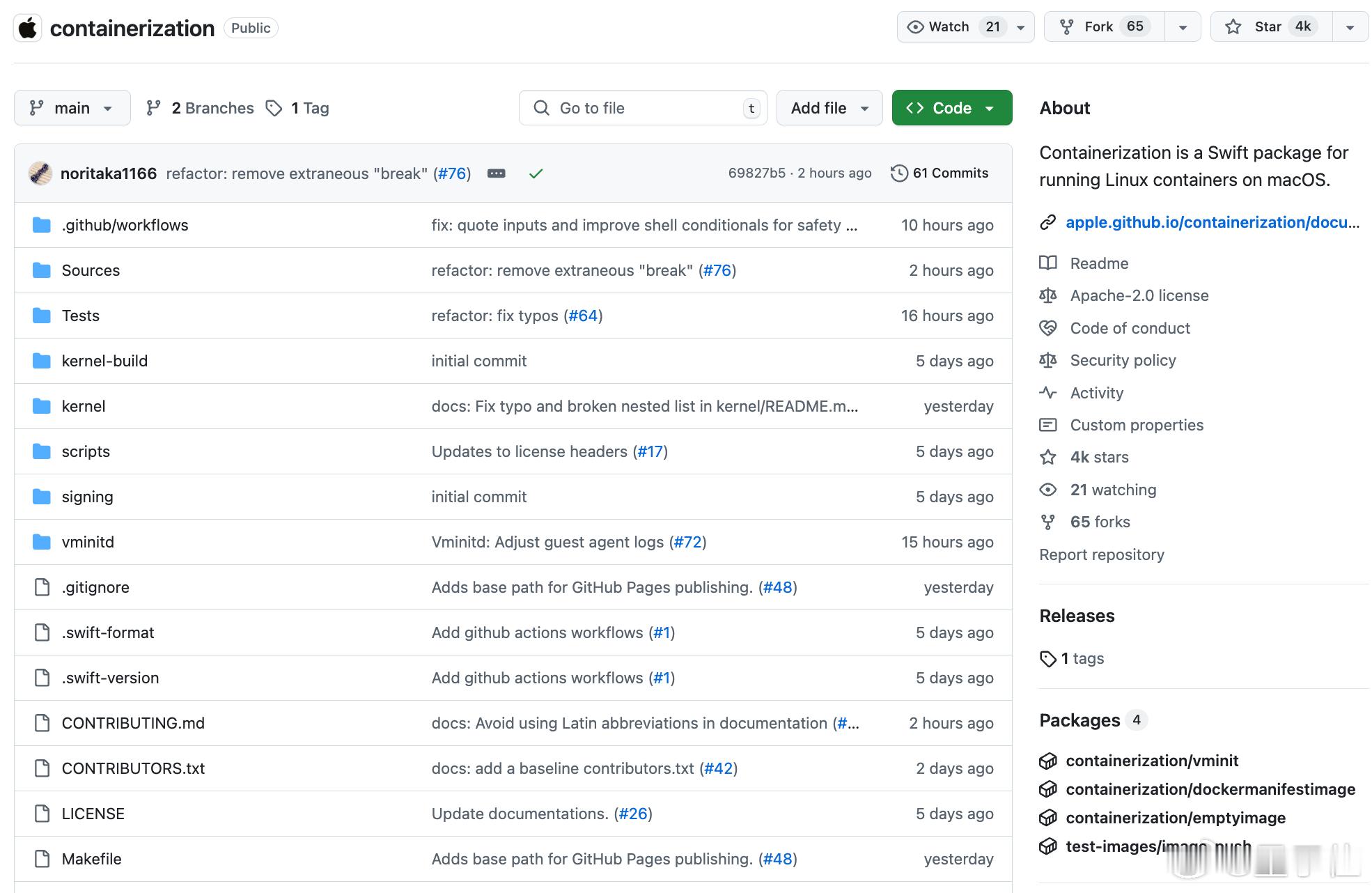This screenshot has height=893, width=1372.
Task: Fork the containerization repository
Action: [1105, 27]
